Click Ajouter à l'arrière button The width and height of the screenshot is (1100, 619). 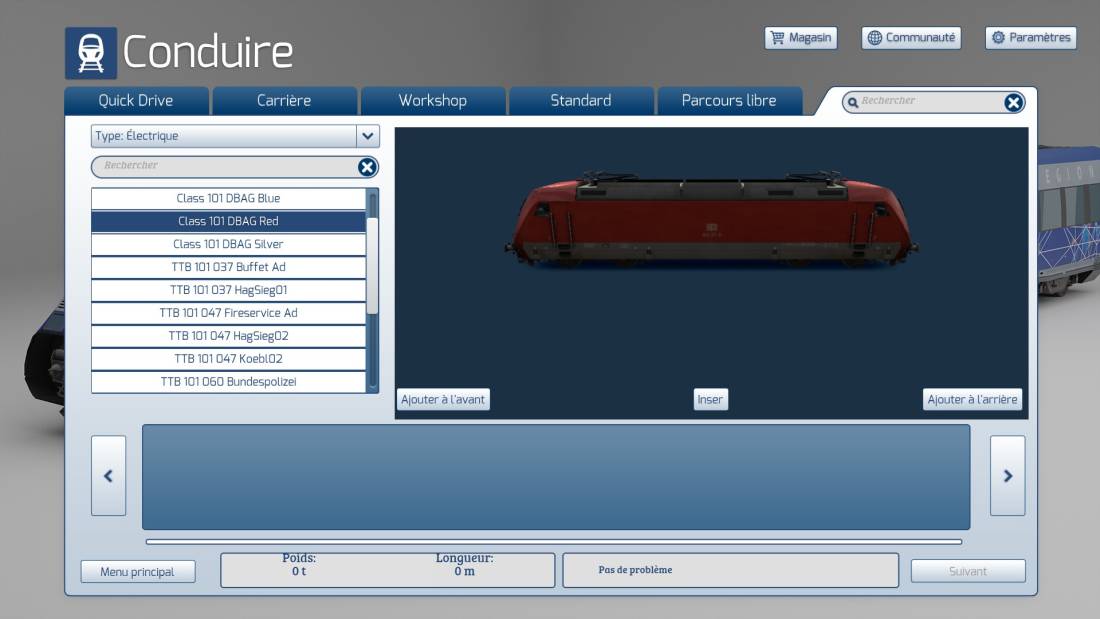tap(972, 399)
